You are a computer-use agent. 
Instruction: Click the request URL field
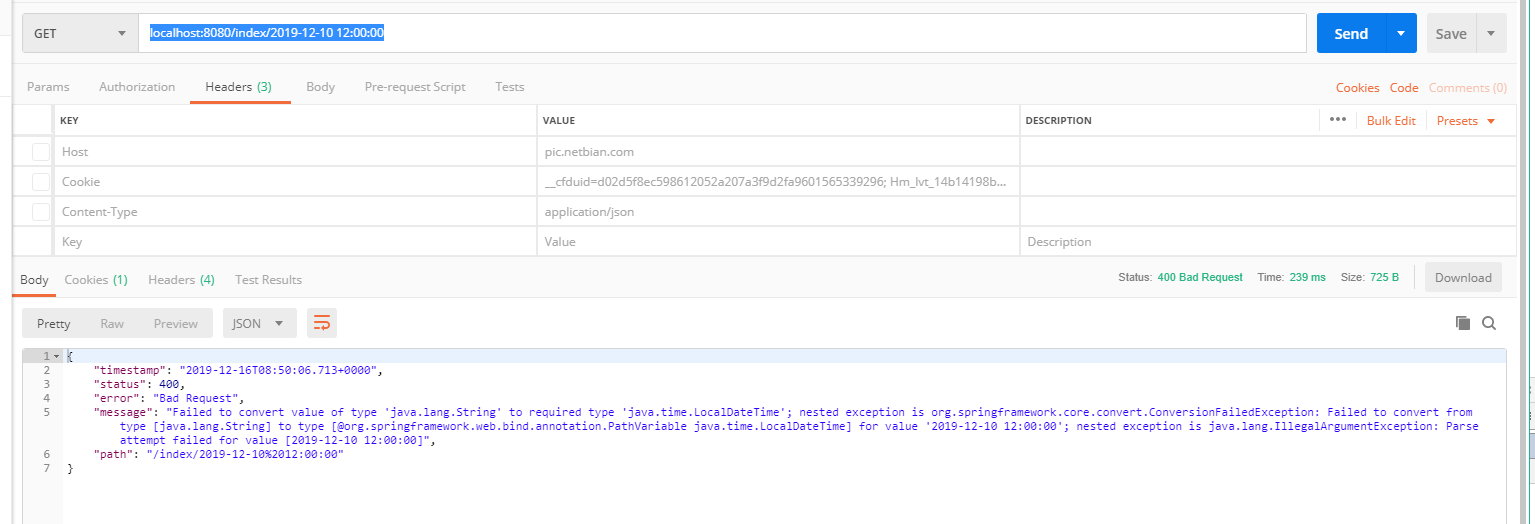(x=723, y=33)
